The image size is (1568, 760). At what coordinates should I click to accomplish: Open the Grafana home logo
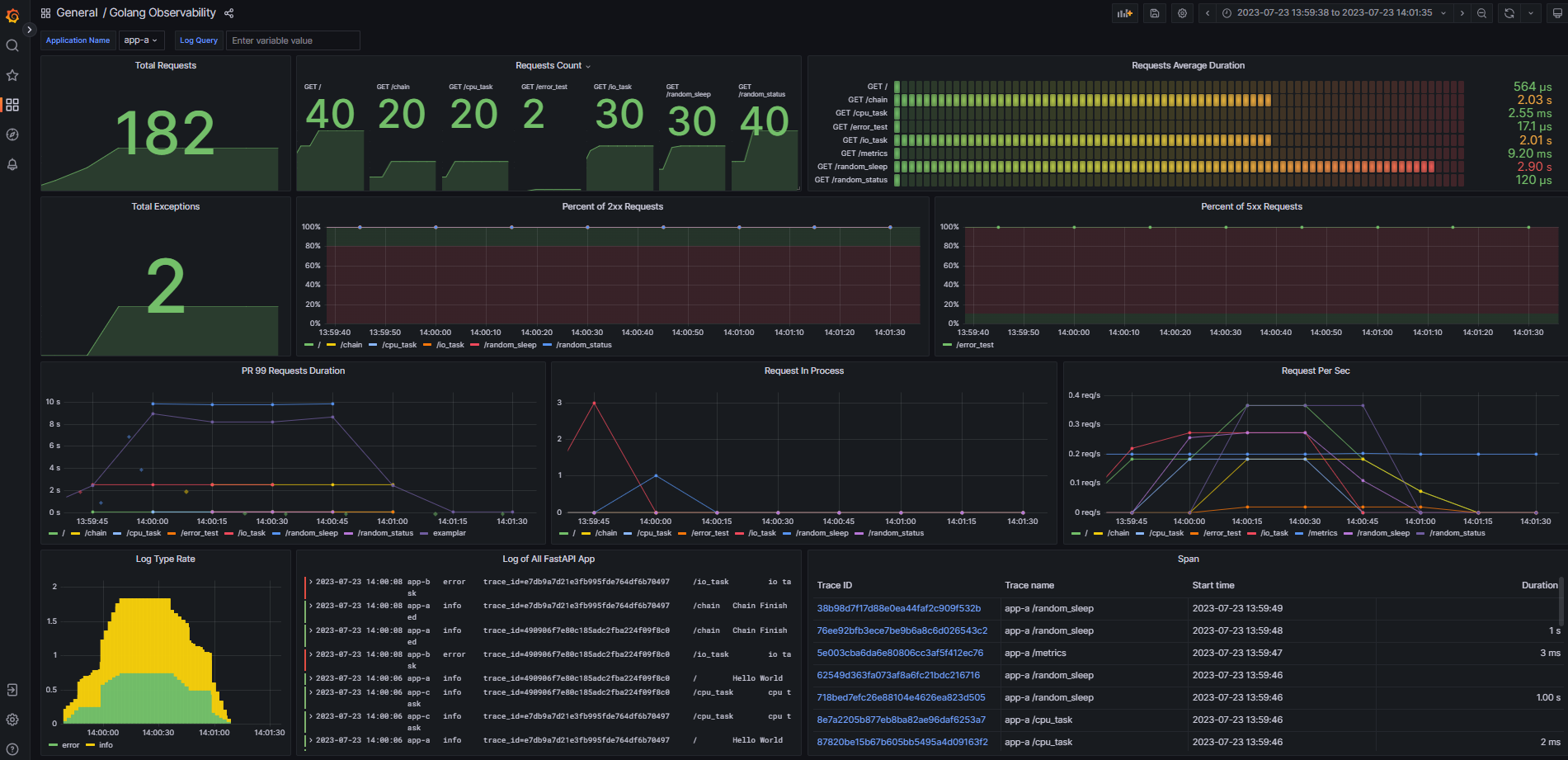(x=12, y=15)
